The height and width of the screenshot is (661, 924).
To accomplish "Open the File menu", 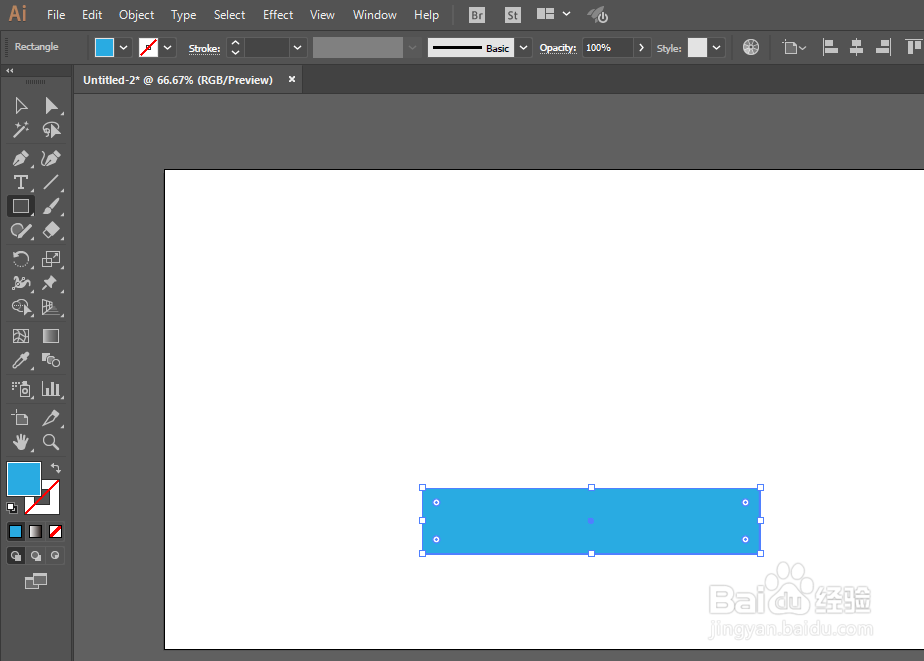I will [x=56, y=15].
